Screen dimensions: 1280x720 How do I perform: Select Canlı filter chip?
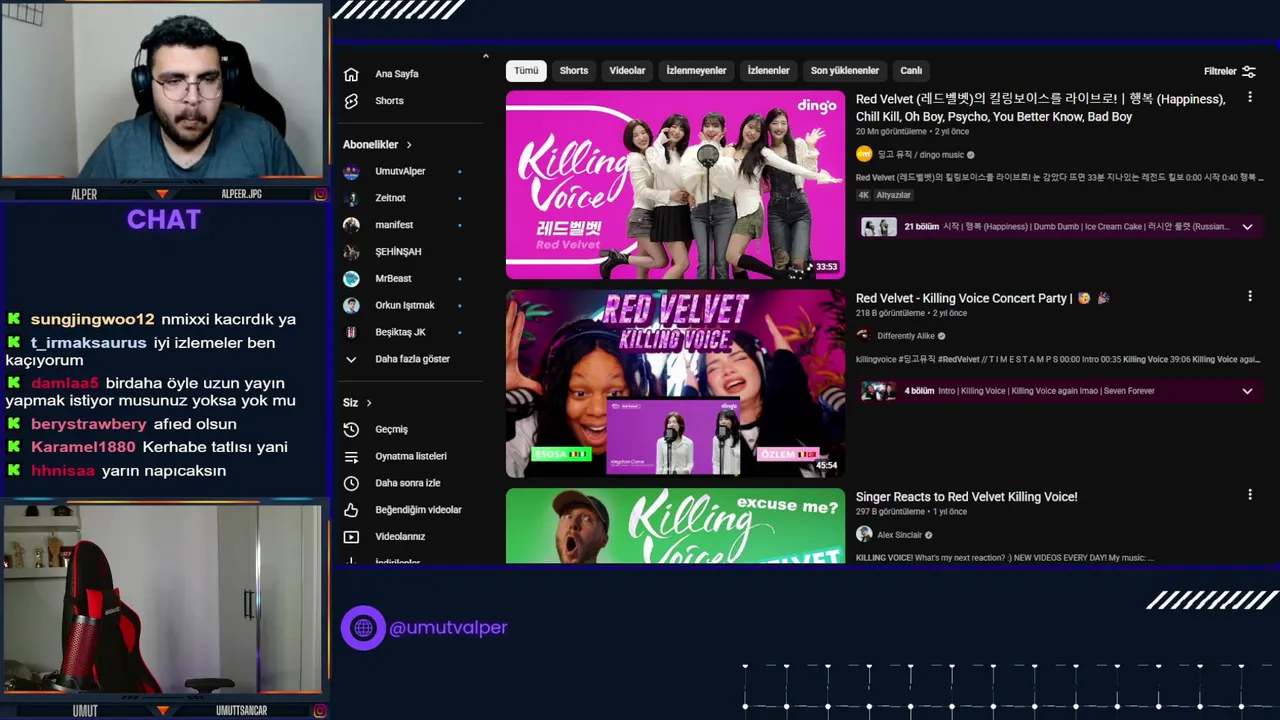point(911,71)
